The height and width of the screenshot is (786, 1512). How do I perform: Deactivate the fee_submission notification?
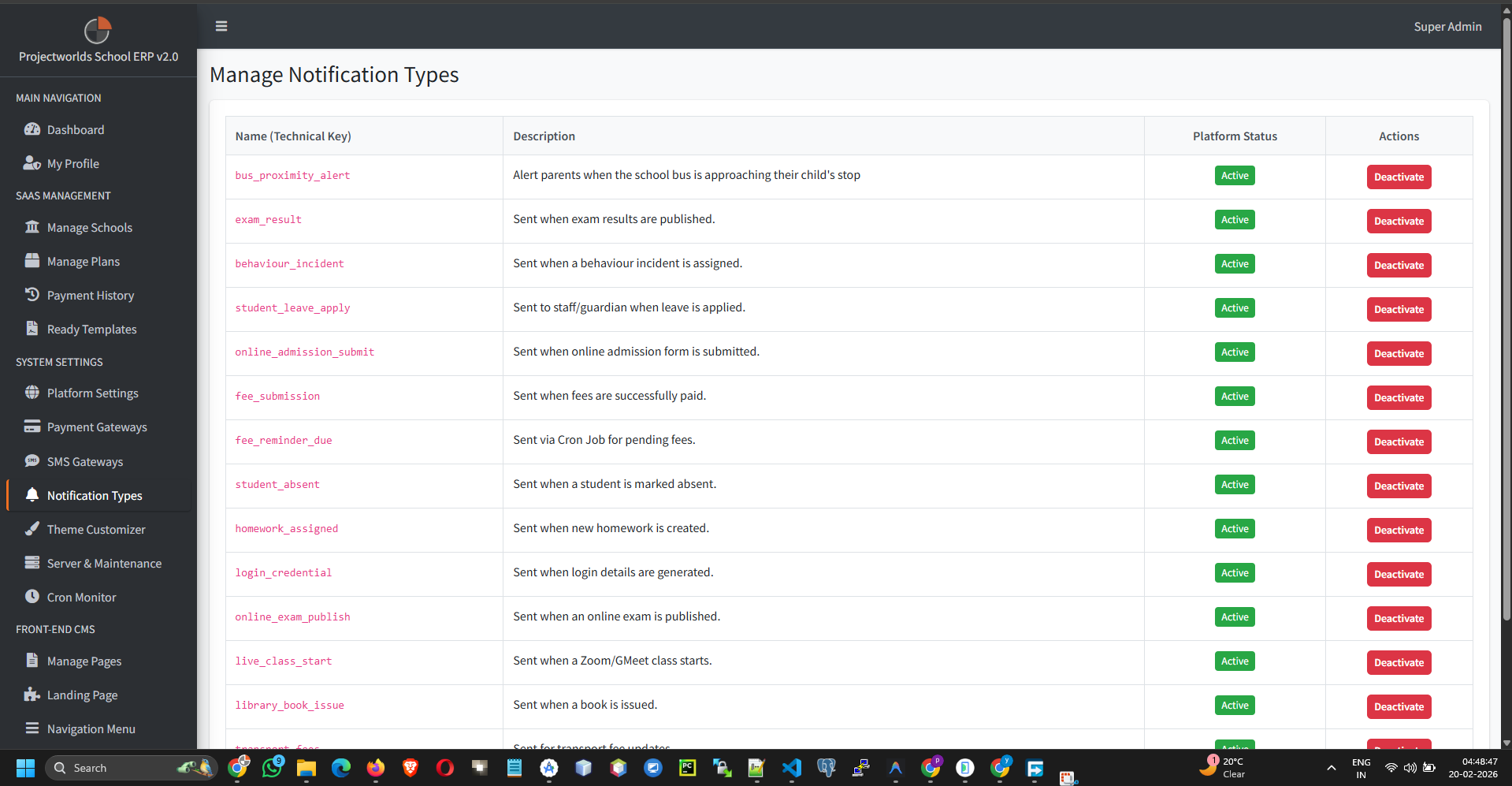(1399, 397)
